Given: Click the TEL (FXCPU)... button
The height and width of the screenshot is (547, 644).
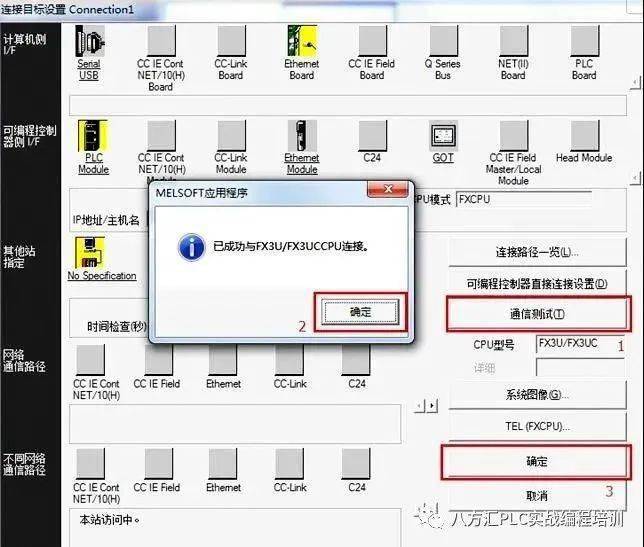Looking at the screenshot, I should pos(537,426).
